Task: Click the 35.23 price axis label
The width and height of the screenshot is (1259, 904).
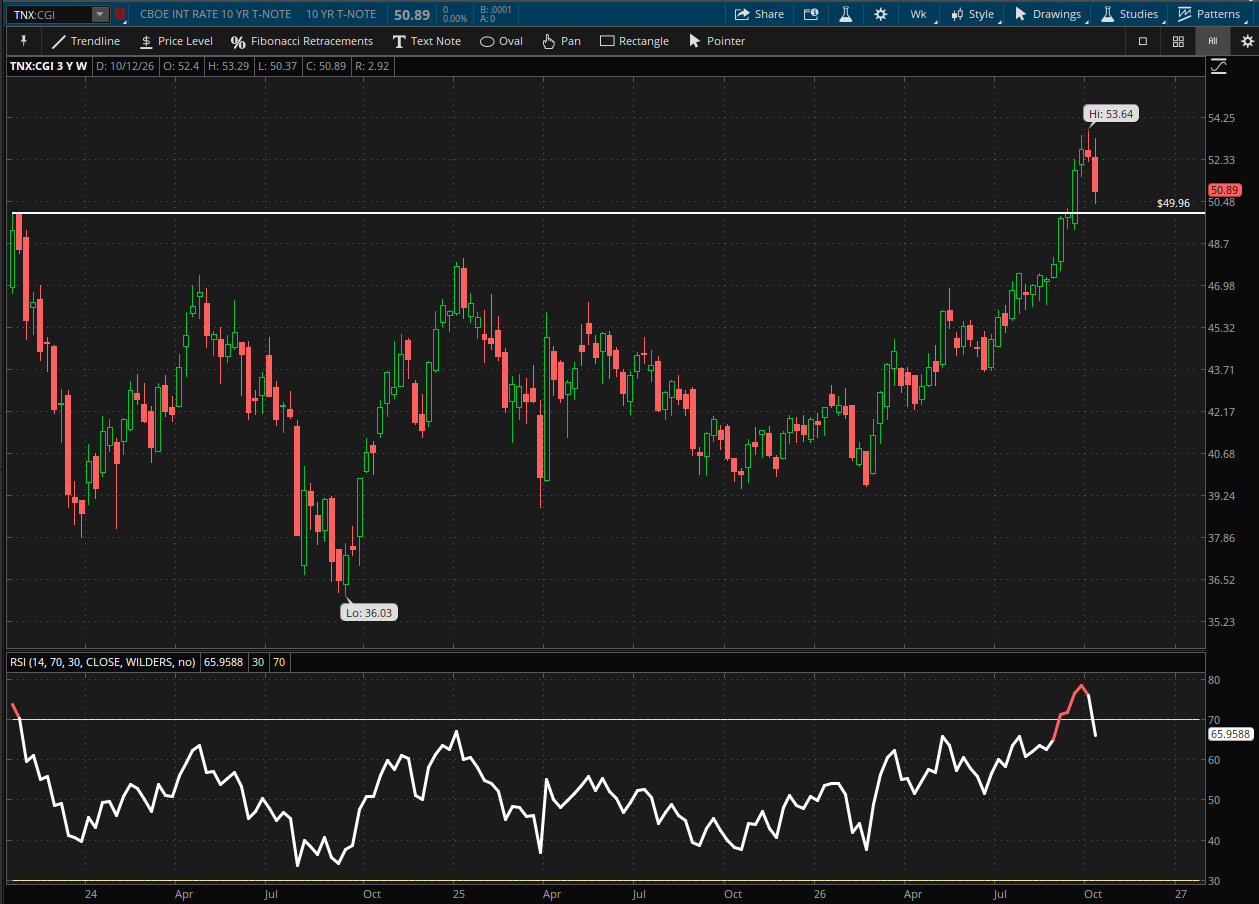Action: coord(1222,622)
